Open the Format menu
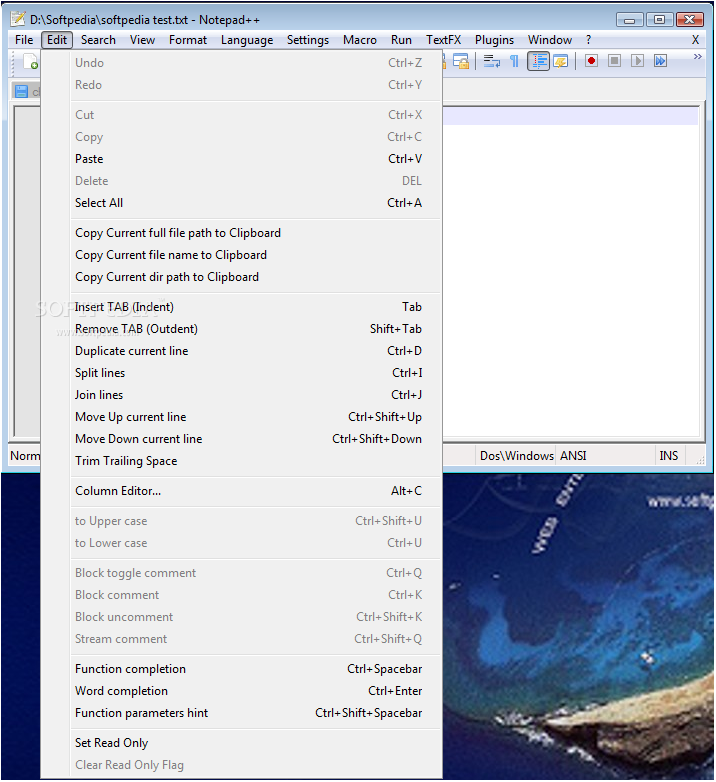716x782 pixels. coord(187,40)
